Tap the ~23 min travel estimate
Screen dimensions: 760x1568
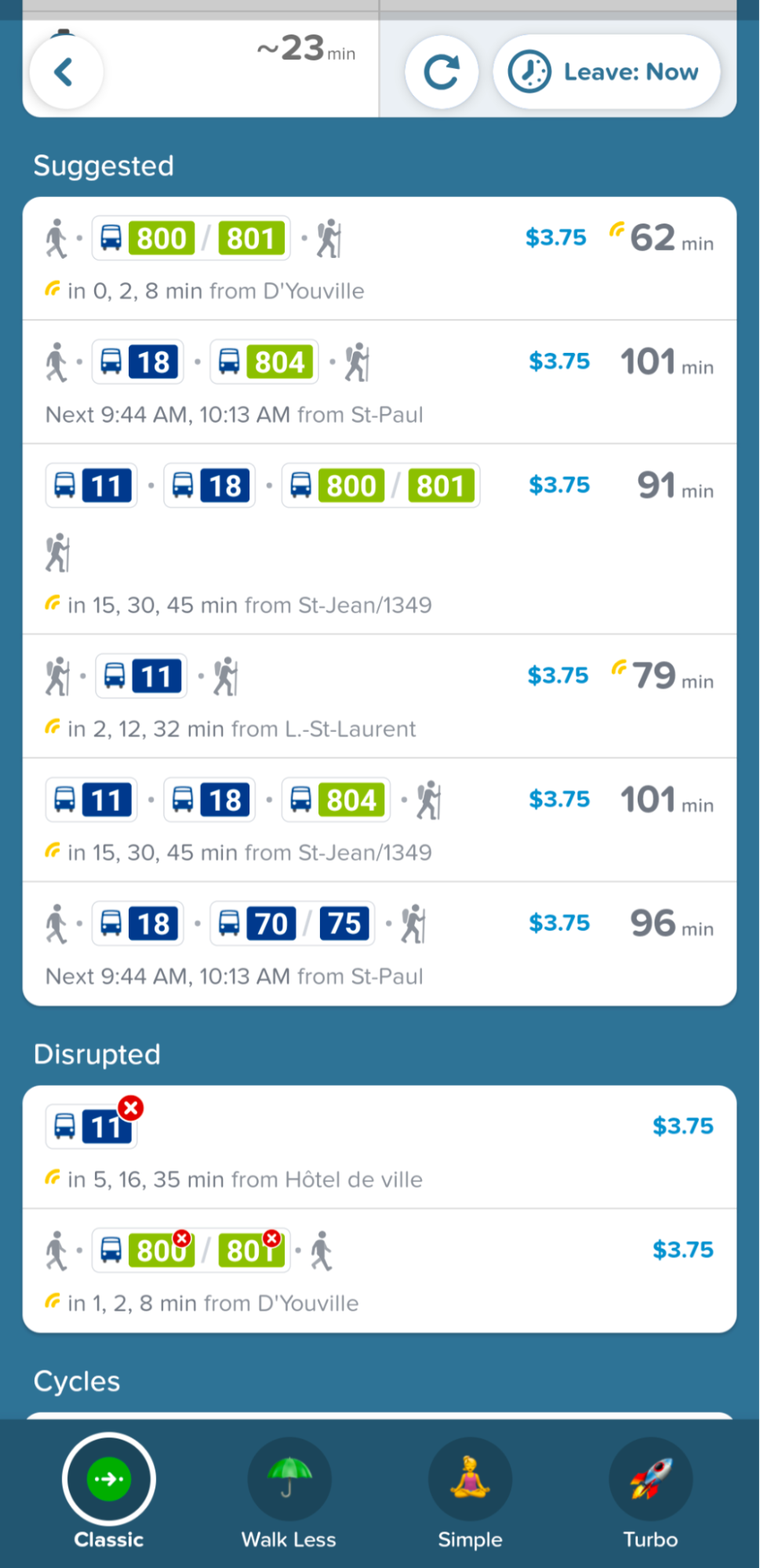[x=307, y=49]
